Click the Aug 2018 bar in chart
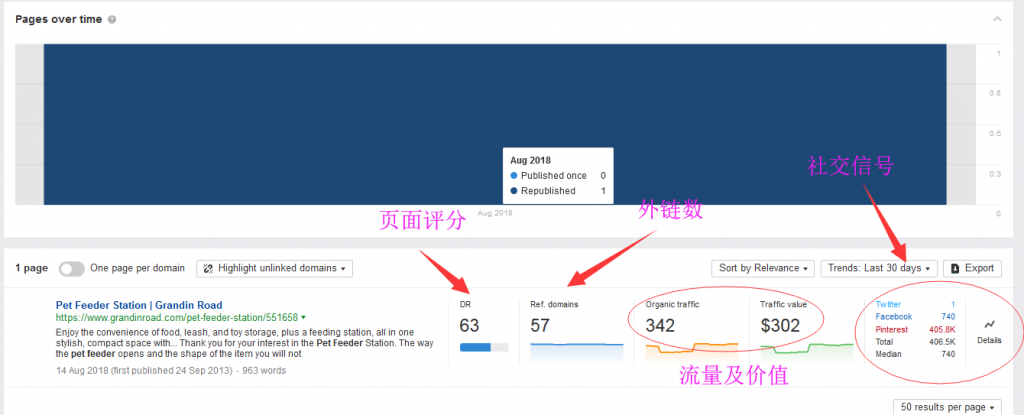The image size is (1024, 415). (x=495, y=124)
